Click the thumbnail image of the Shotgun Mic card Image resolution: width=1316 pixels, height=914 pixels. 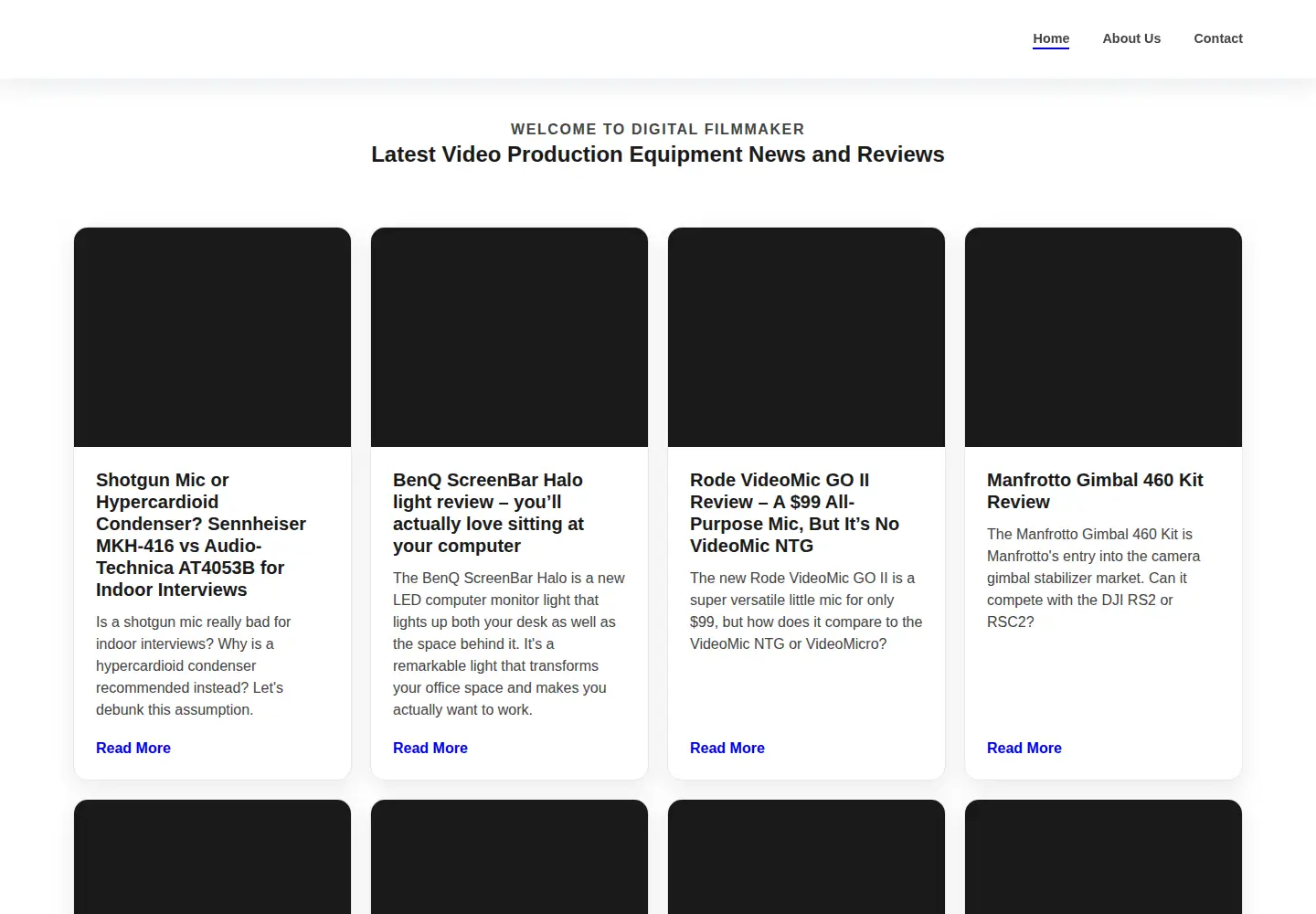212,337
